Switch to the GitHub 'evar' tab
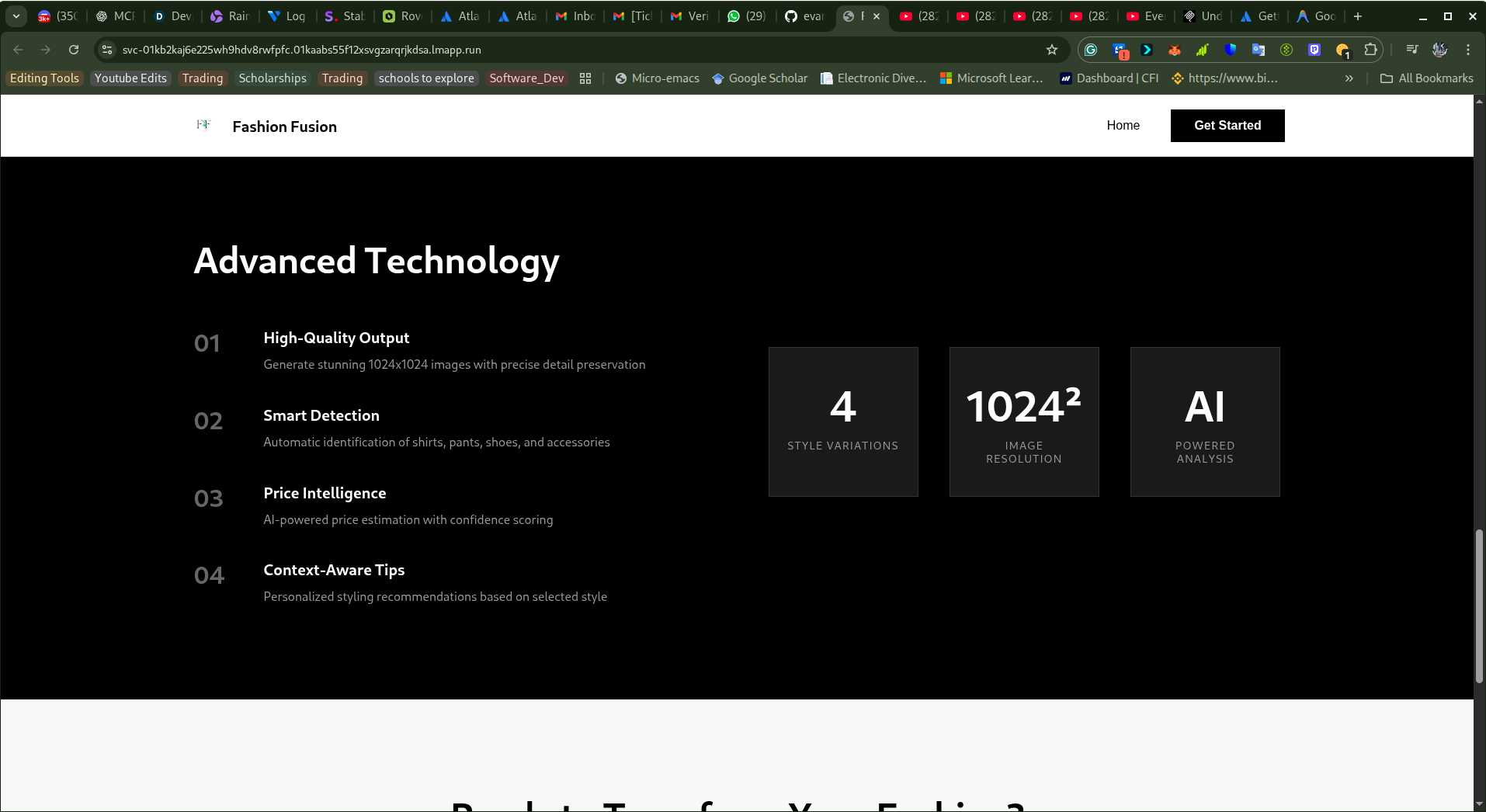The image size is (1486, 812). point(805,16)
